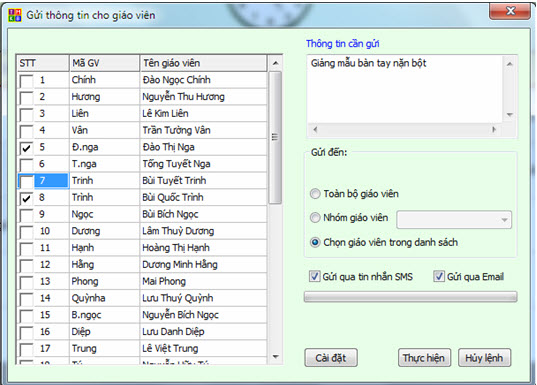Select the checkbox for Tống Tuyết Nga
The width and height of the screenshot is (537, 385).
(x=26, y=165)
